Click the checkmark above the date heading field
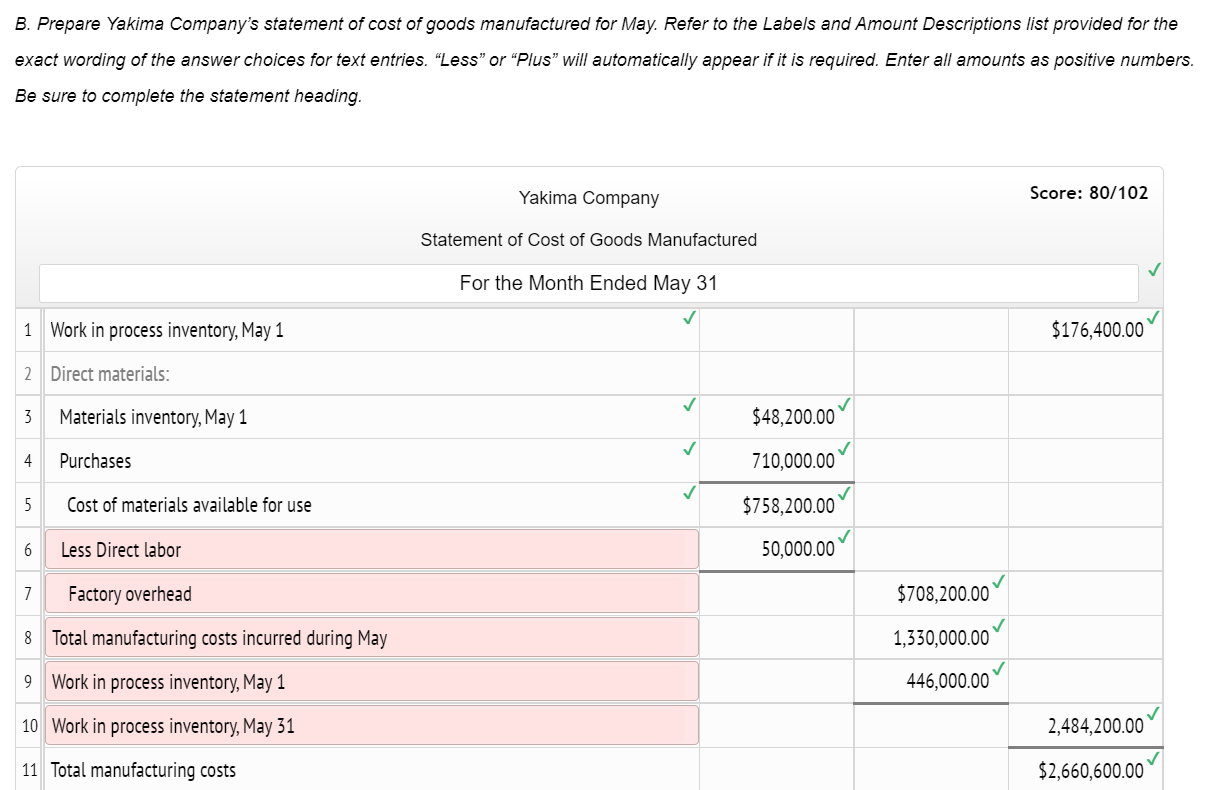Screen dimensions: 1219x790 click(1153, 269)
